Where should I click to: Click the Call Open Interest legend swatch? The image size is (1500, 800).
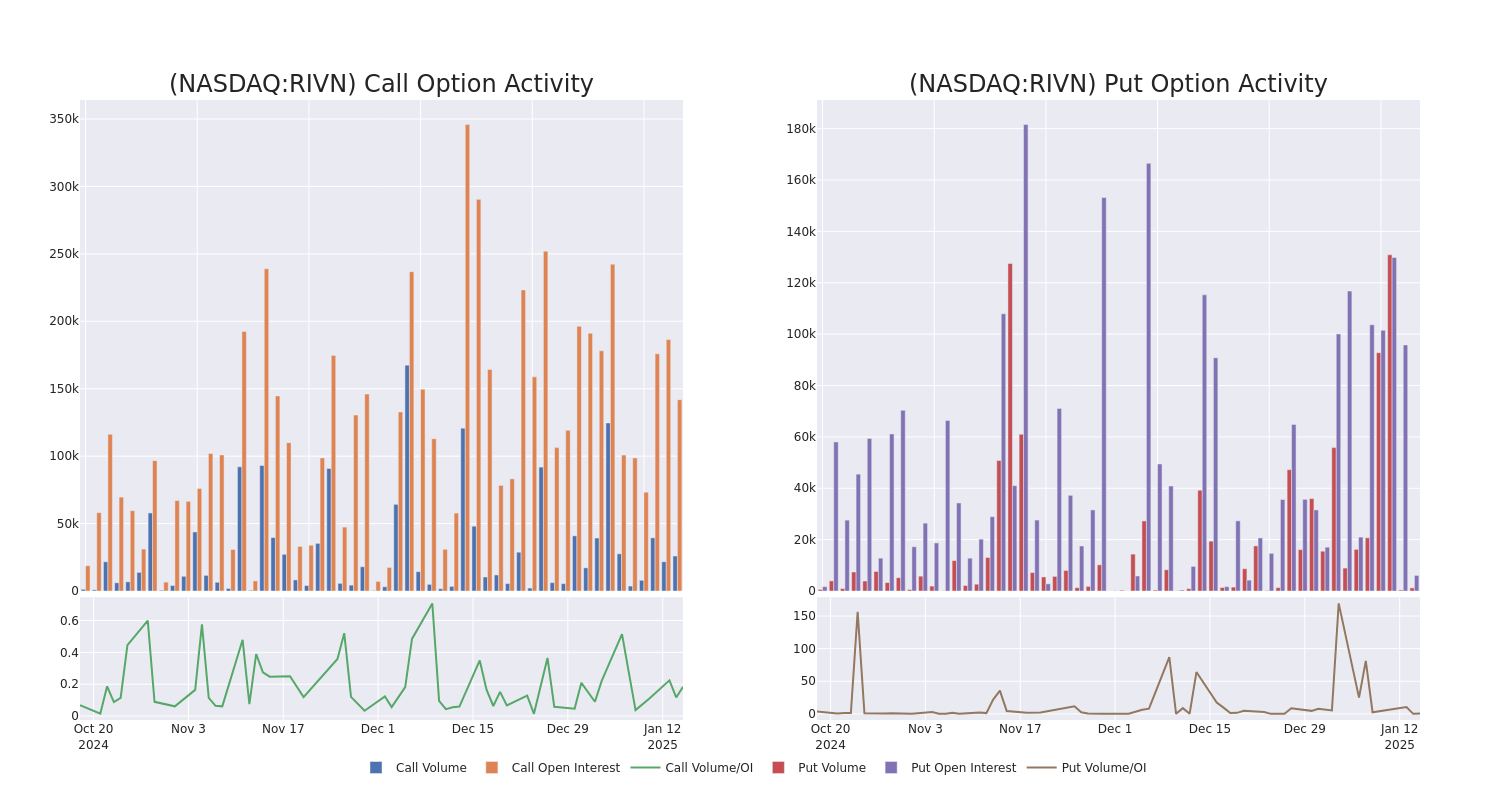click(x=492, y=768)
